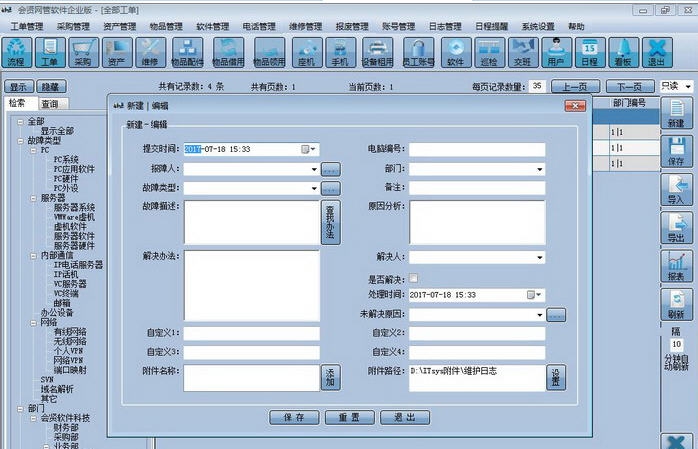Open the 报表 chart icon
The image size is (698, 449).
tap(677, 266)
